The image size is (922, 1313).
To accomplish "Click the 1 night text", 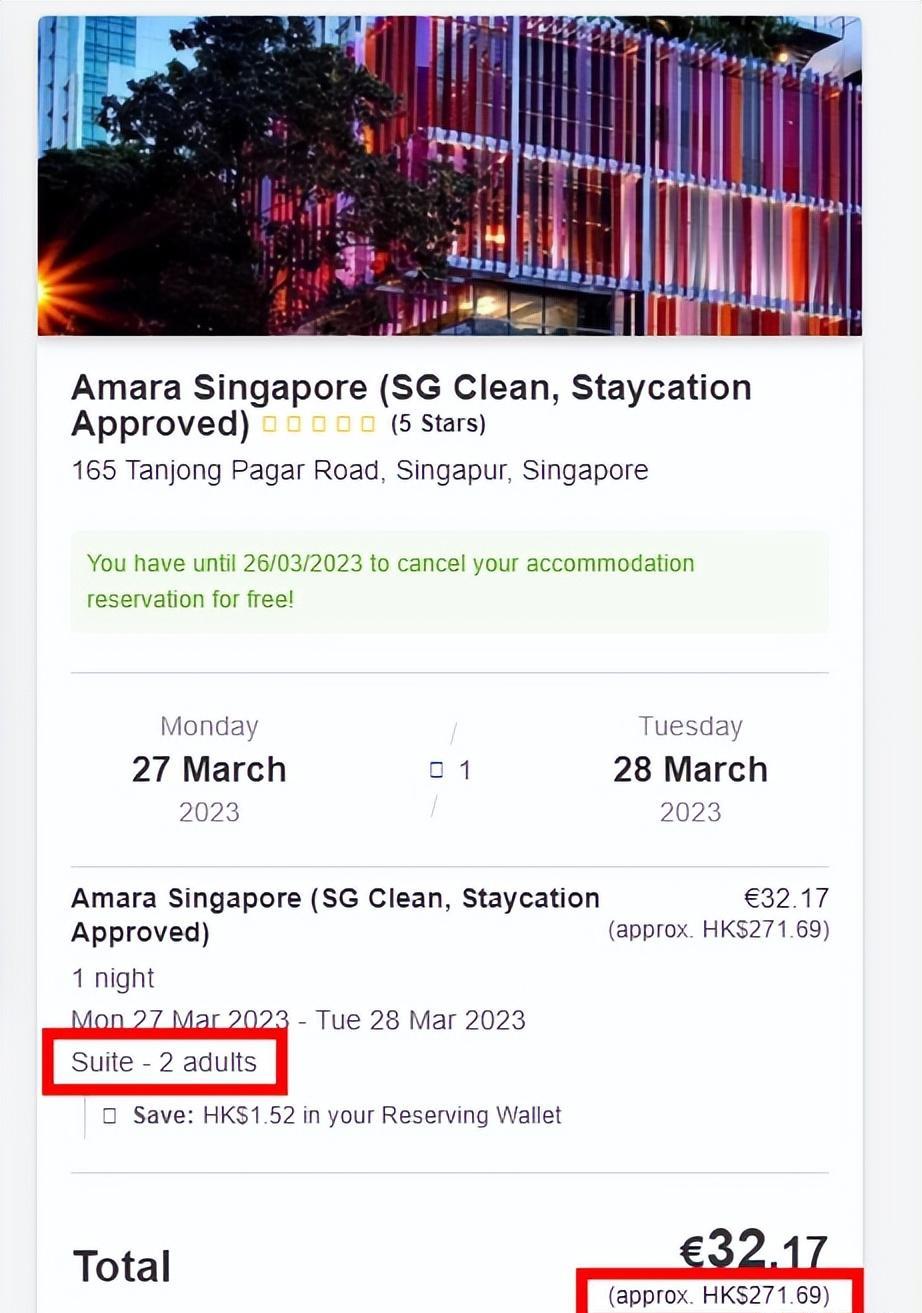I will [x=113, y=978].
